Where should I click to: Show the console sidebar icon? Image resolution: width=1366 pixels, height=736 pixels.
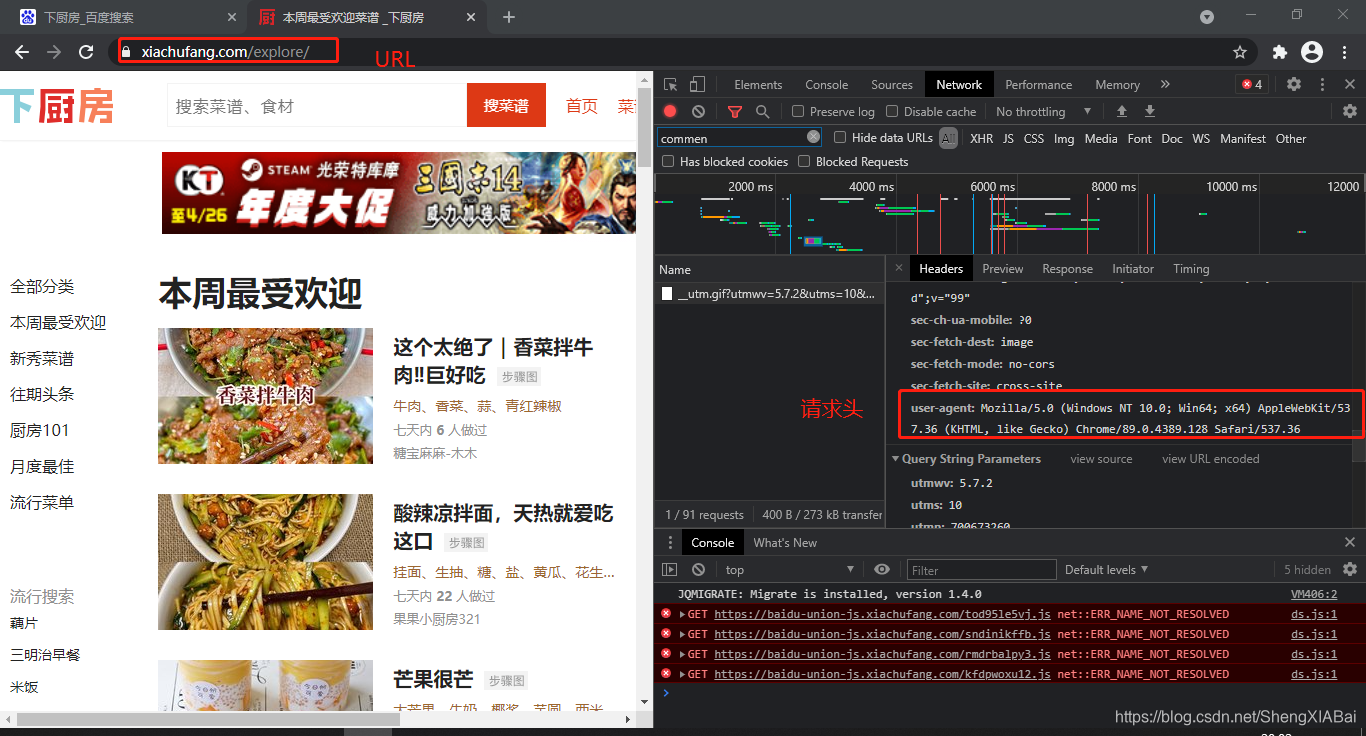click(x=670, y=570)
